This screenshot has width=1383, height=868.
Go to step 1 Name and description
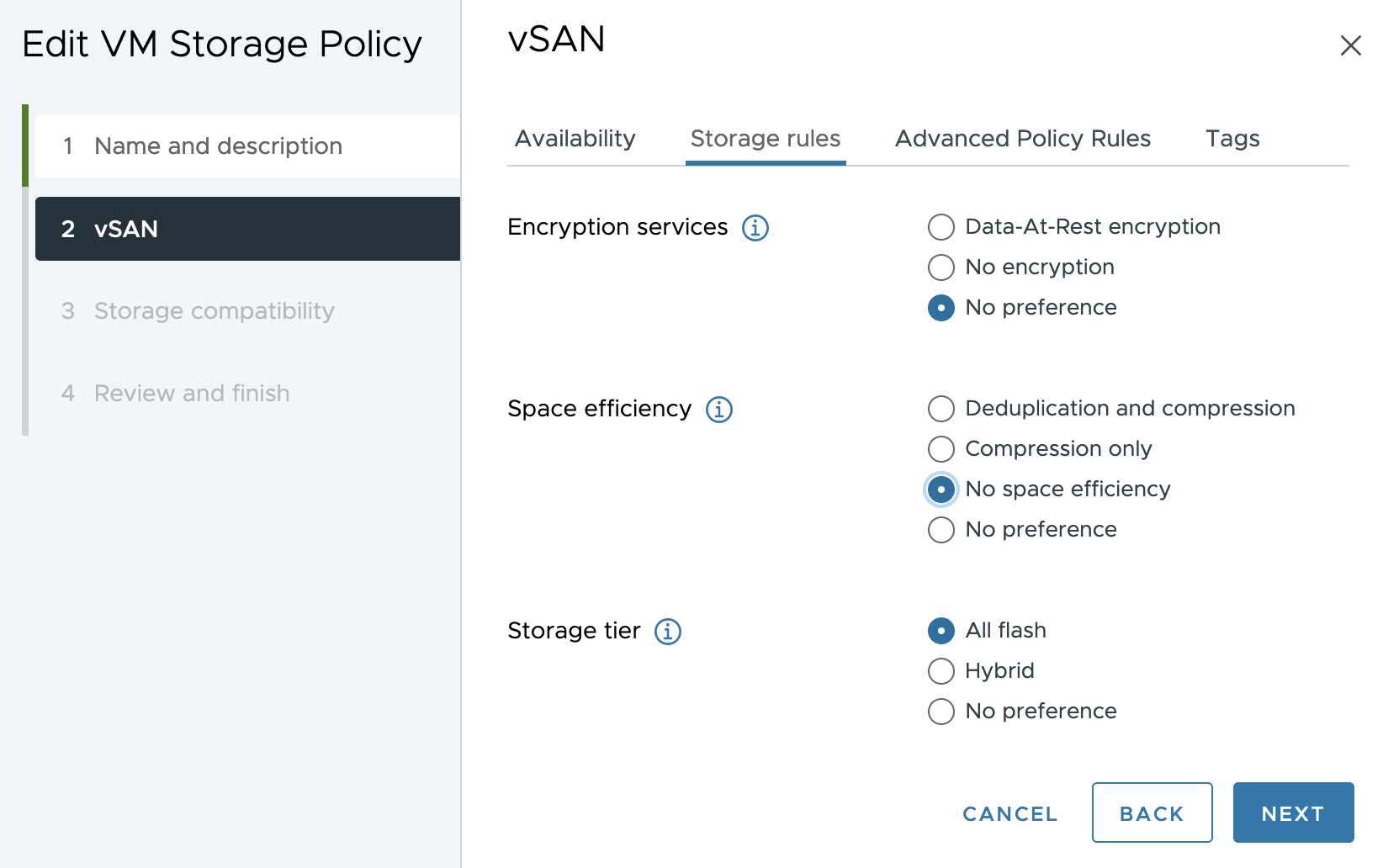[247, 146]
